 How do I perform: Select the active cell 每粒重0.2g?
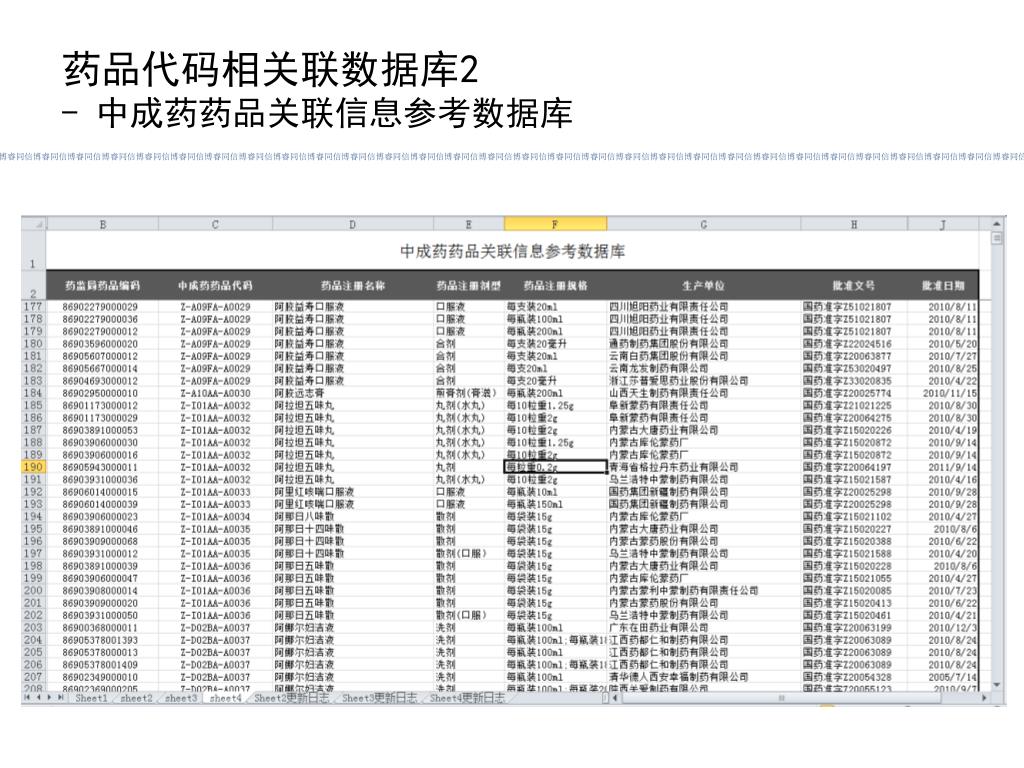(x=556, y=467)
